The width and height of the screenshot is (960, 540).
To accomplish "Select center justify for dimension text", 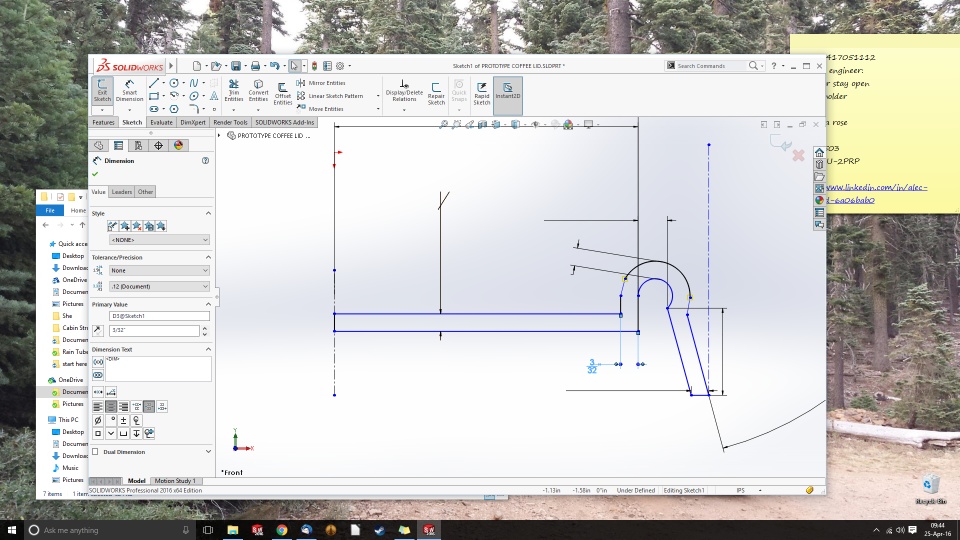I will click(x=111, y=407).
